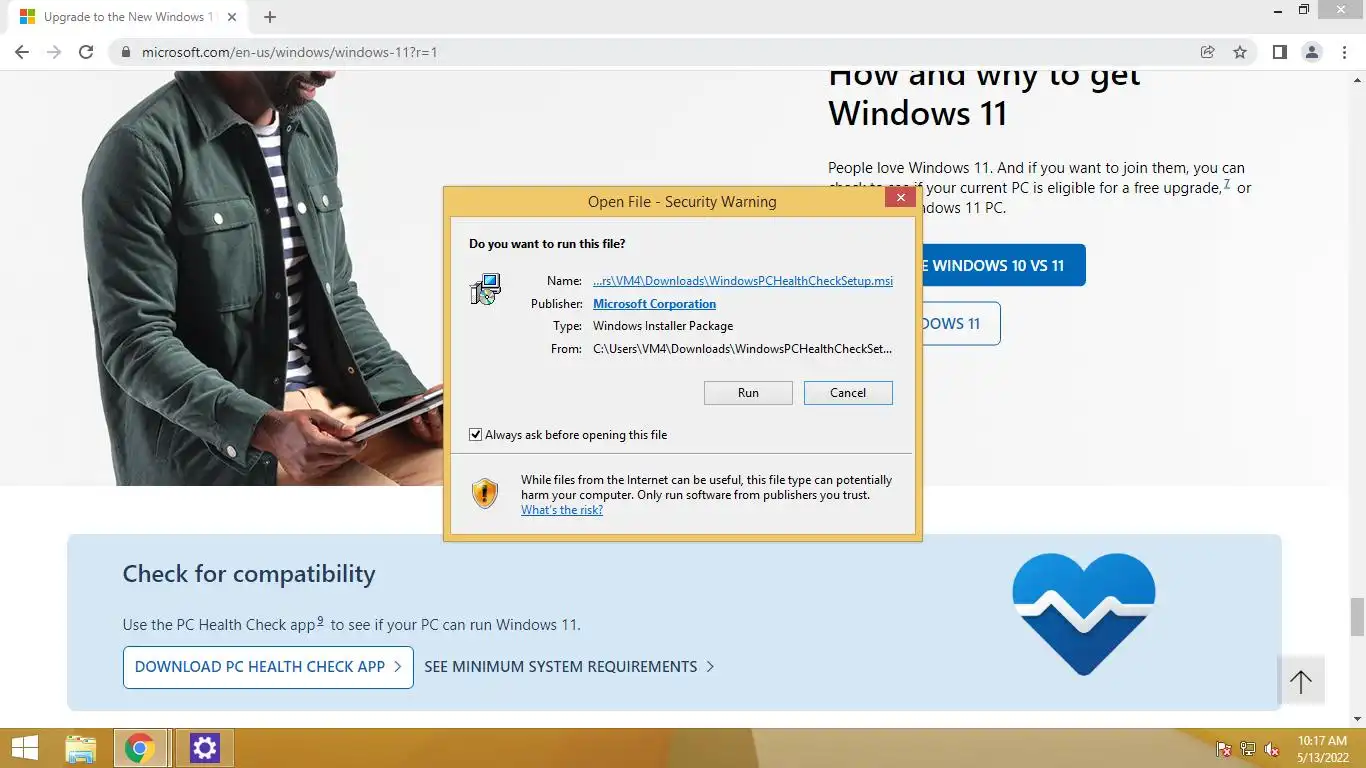Reload the Microsoft Windows 11 page
Screen dimensions: 1366x768
tap(86, 52)
